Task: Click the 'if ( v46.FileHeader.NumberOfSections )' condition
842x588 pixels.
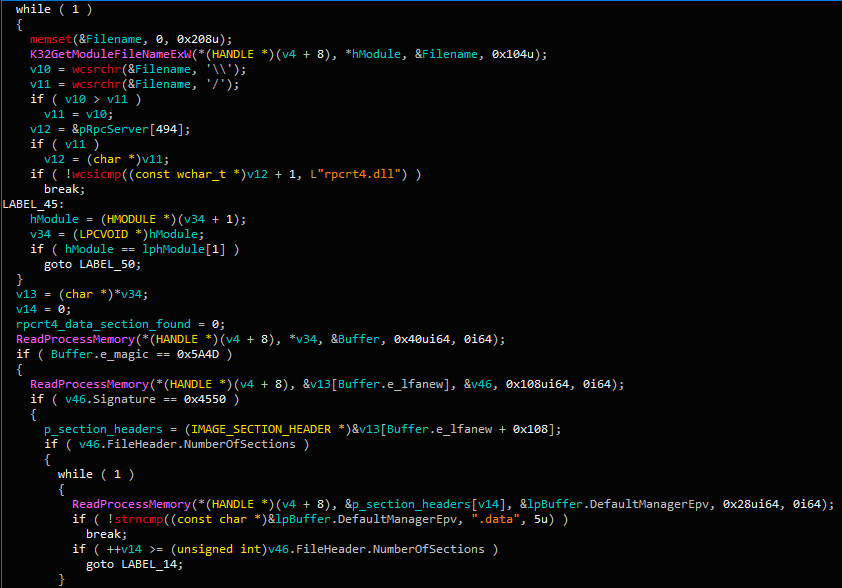Action: click(x=177, y=445)
